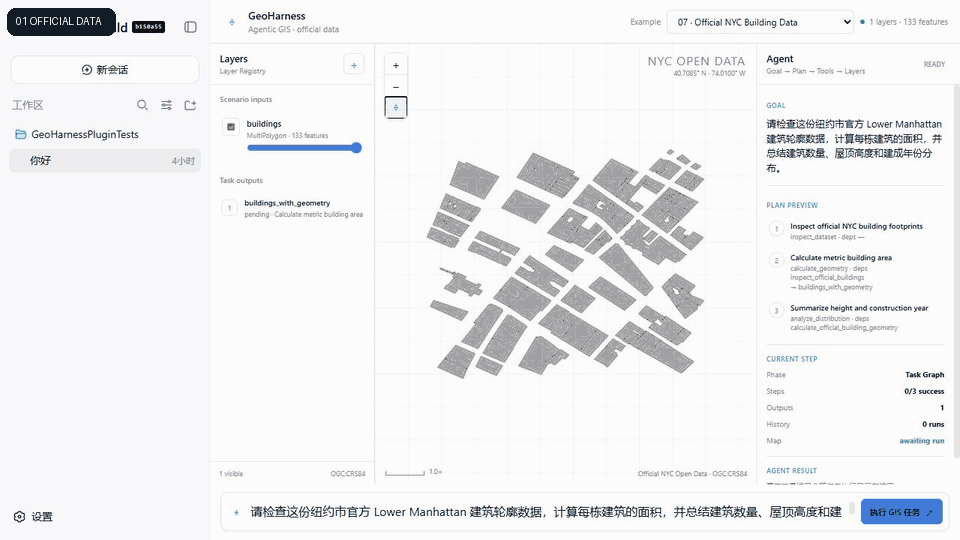Select the 你好 conversation
This screenshot has width=960, height=540.
[x=105, y=161]
